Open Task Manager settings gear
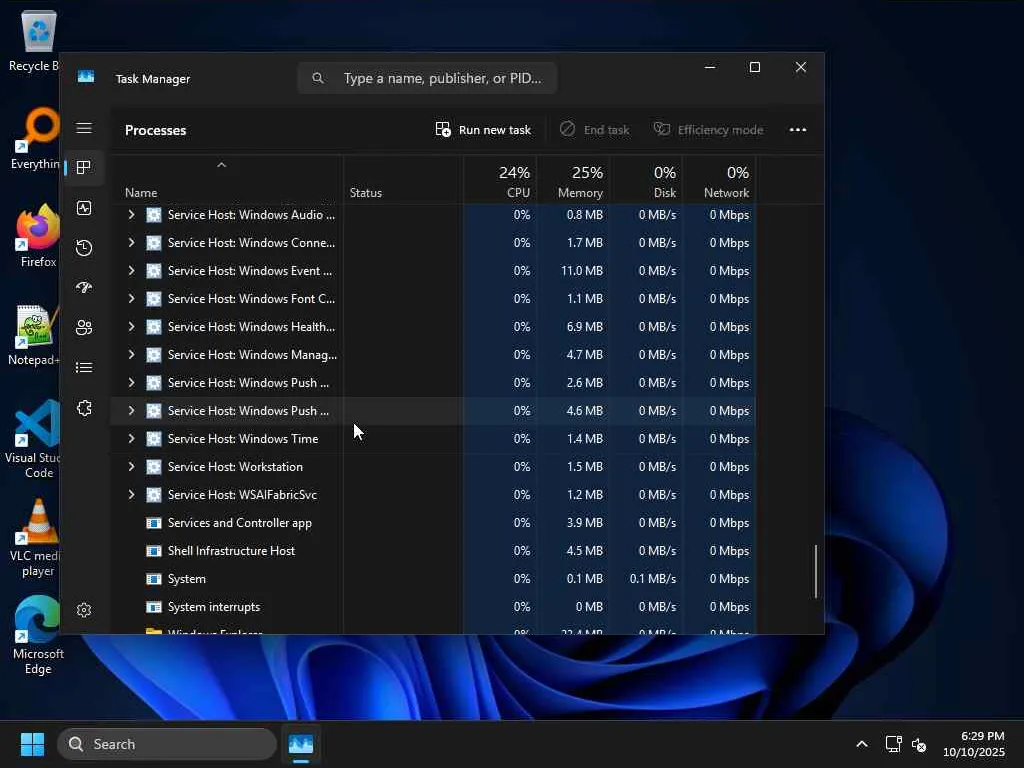 (x=84, y=610)
